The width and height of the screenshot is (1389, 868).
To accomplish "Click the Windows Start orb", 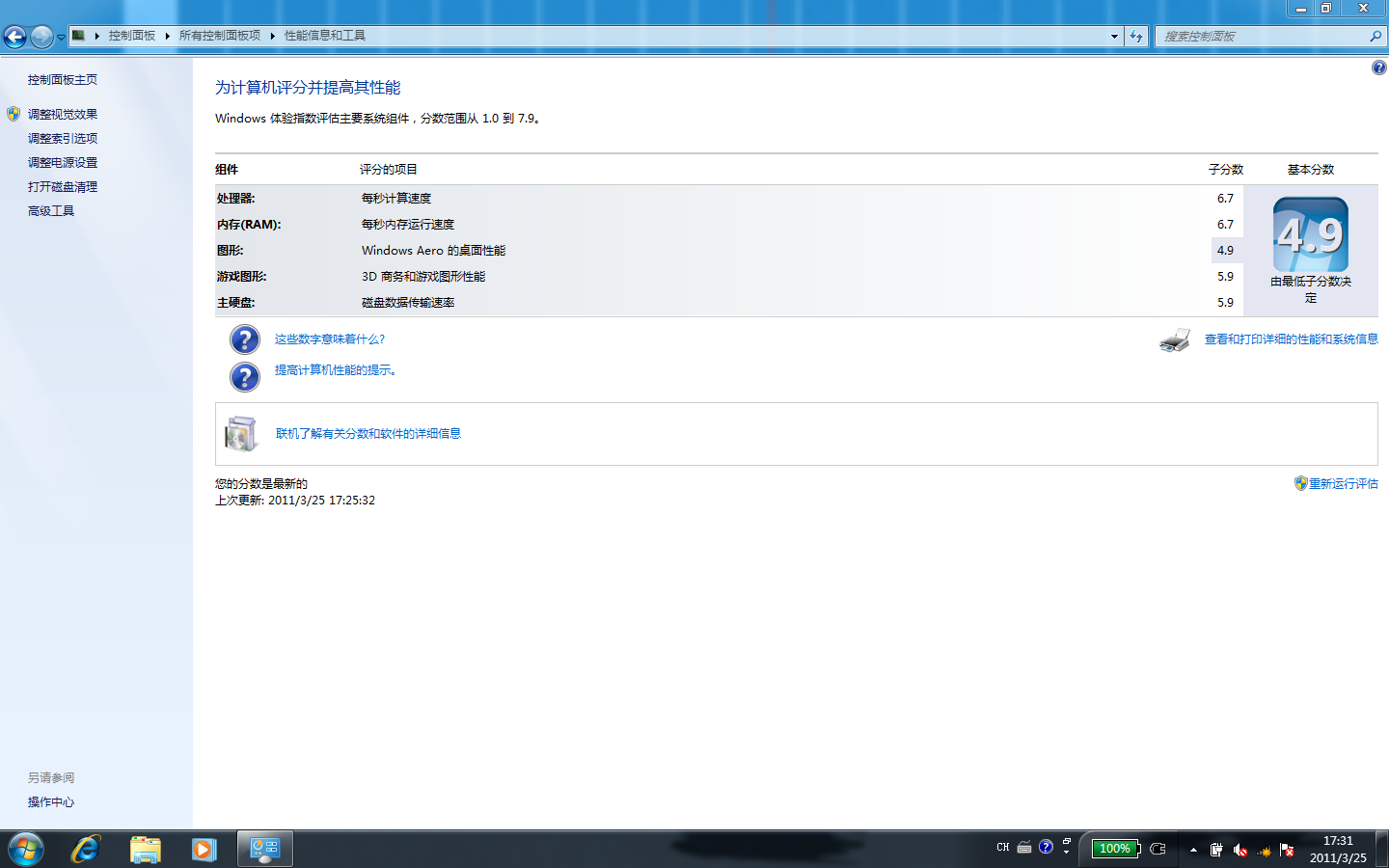I will pos(26,849).
